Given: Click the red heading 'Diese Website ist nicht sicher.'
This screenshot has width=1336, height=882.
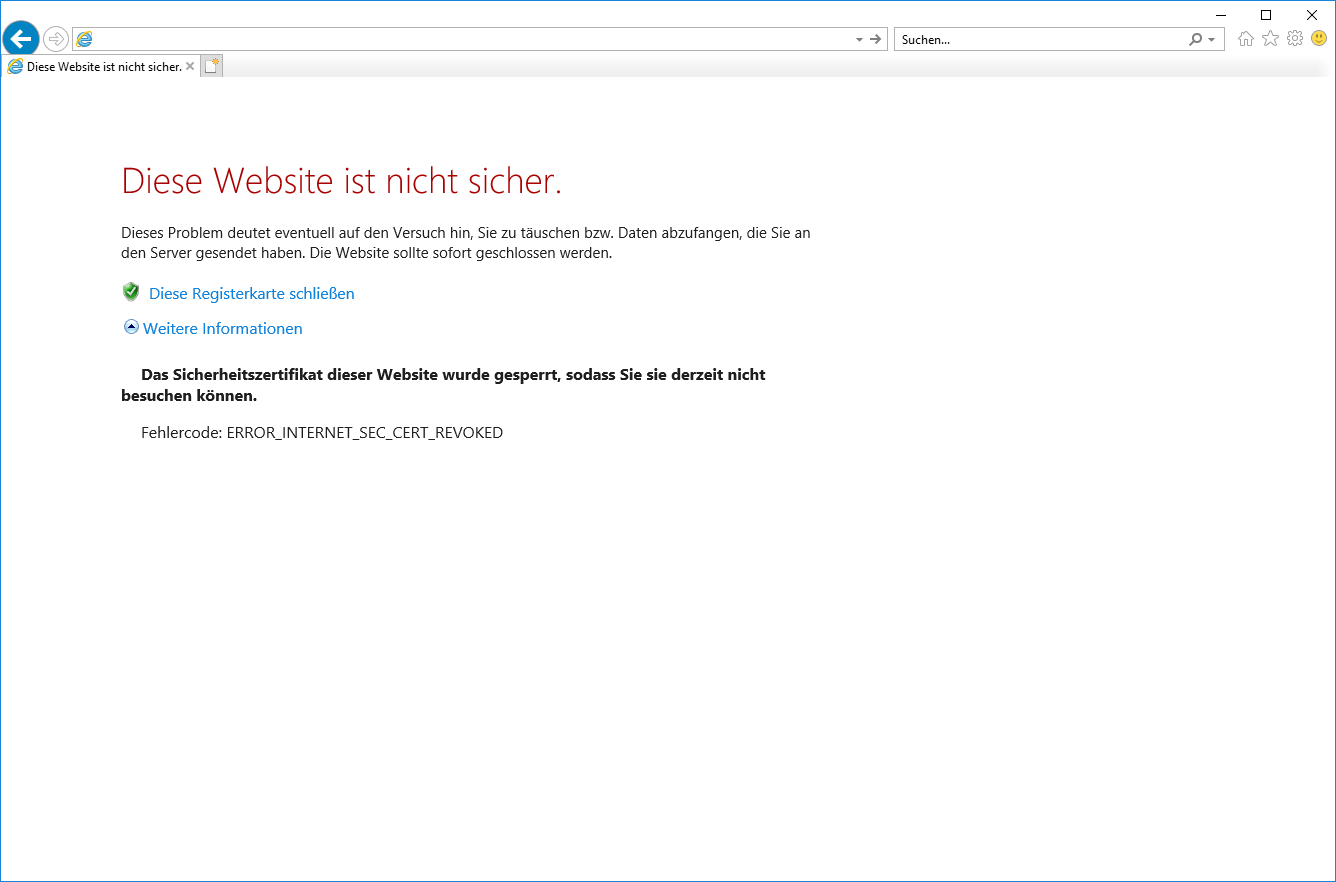Looking at the screenshot, I should click(342, 181).
